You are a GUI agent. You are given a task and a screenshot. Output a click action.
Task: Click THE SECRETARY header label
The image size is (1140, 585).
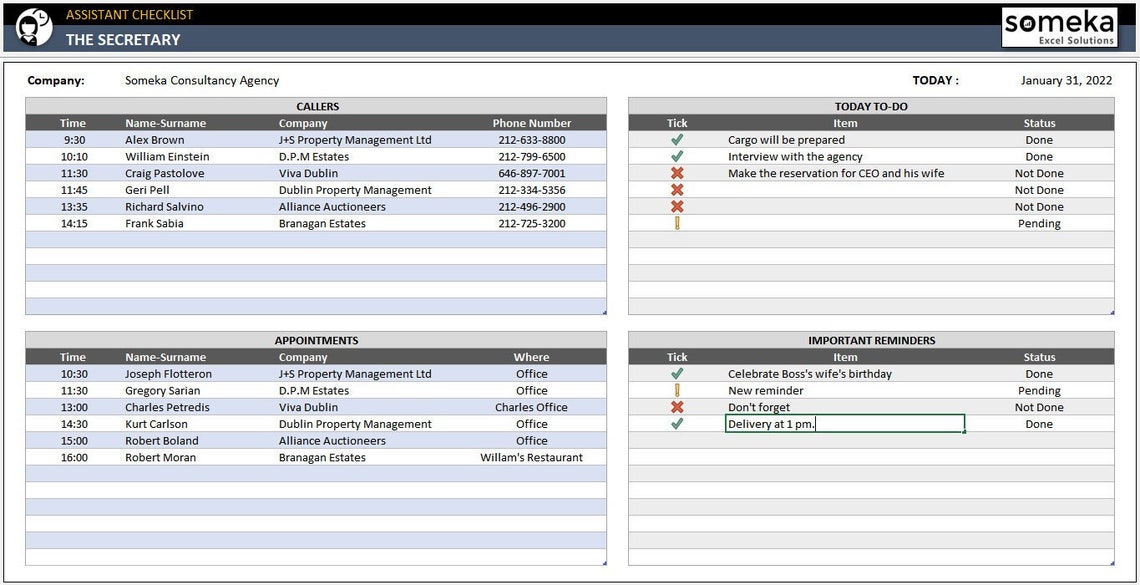123,39
